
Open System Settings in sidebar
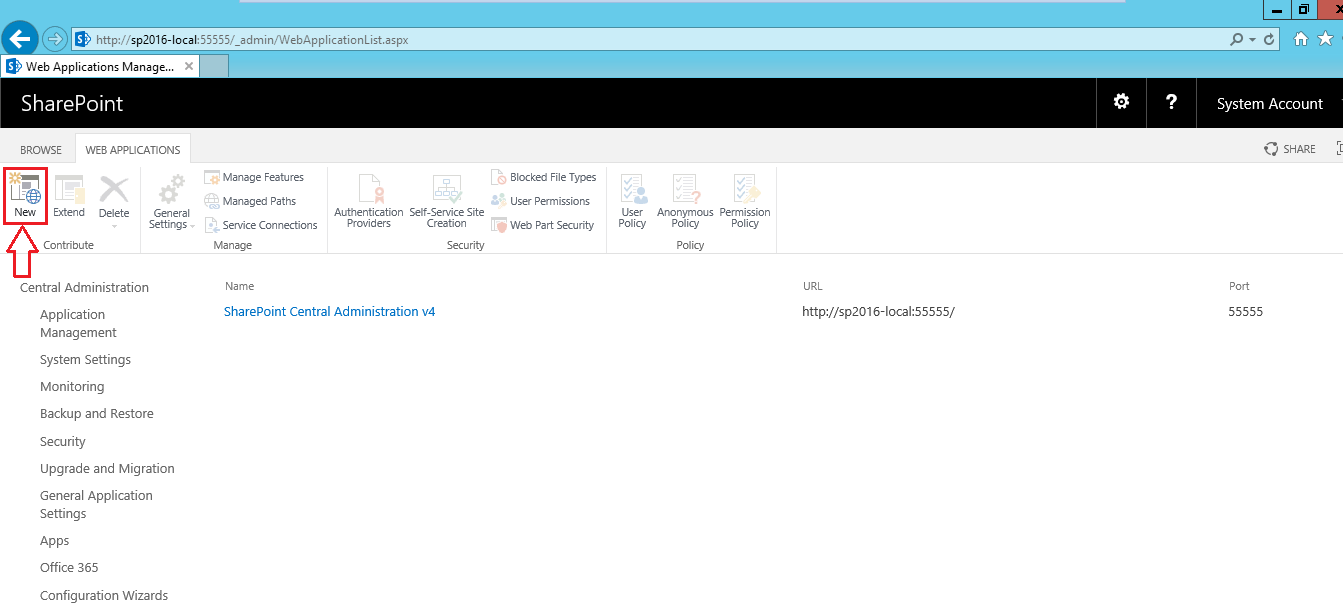85,360
